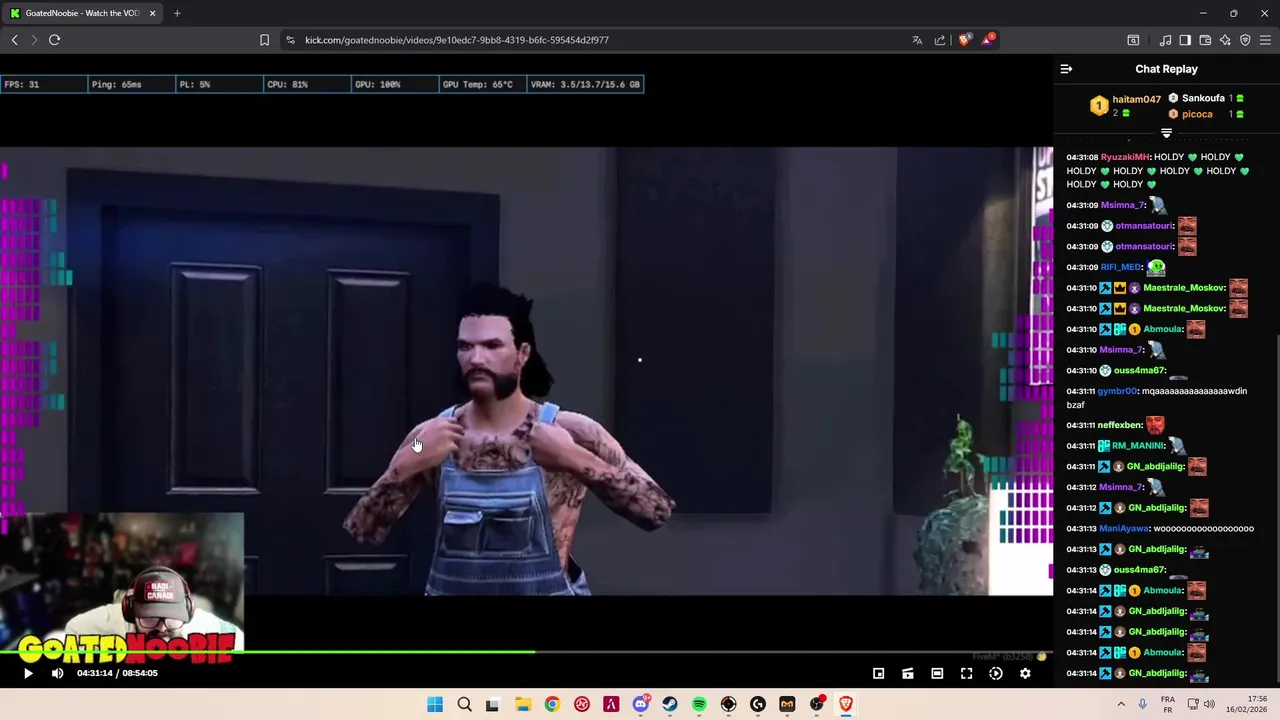Image resolution: width=1280 pixels, height=720 pixels.
Task: Mute the video with the speaker icon
Action: pyautogui.click(x=57, y=673)
